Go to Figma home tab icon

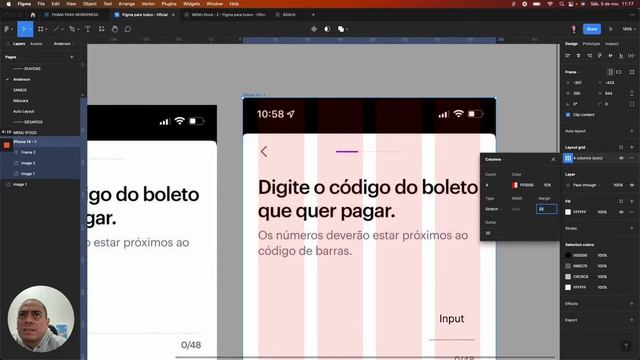33,15
